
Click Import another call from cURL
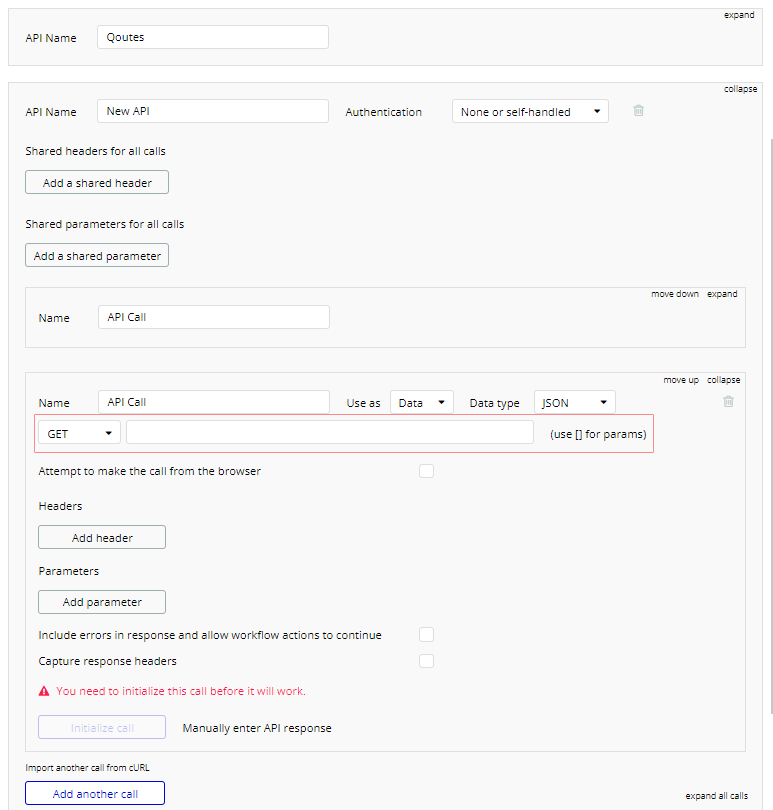pyautogui.click(x=87, y=768)
